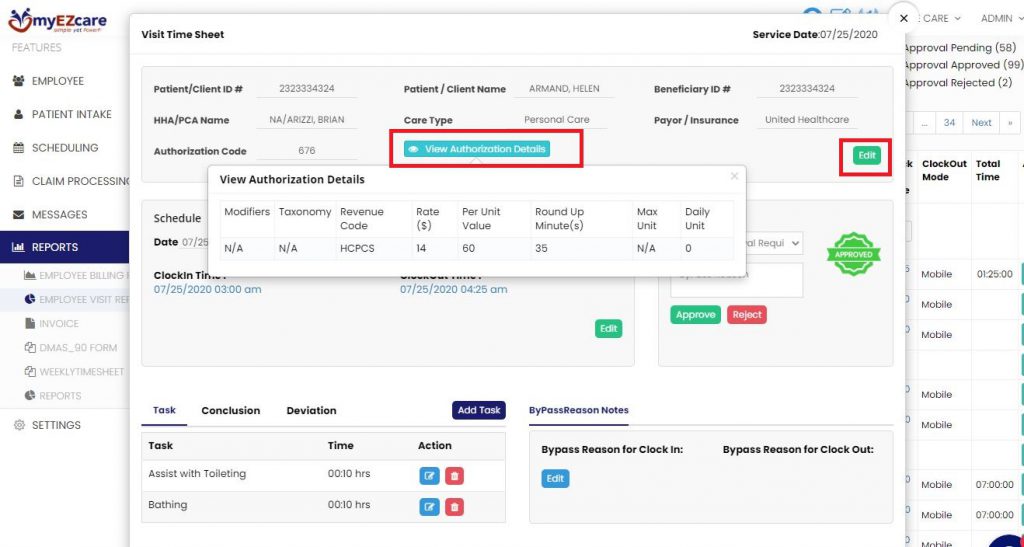Click the Patient / Client Name field
The height and width of the screenshot is (547, 1024).
[564, 89]
